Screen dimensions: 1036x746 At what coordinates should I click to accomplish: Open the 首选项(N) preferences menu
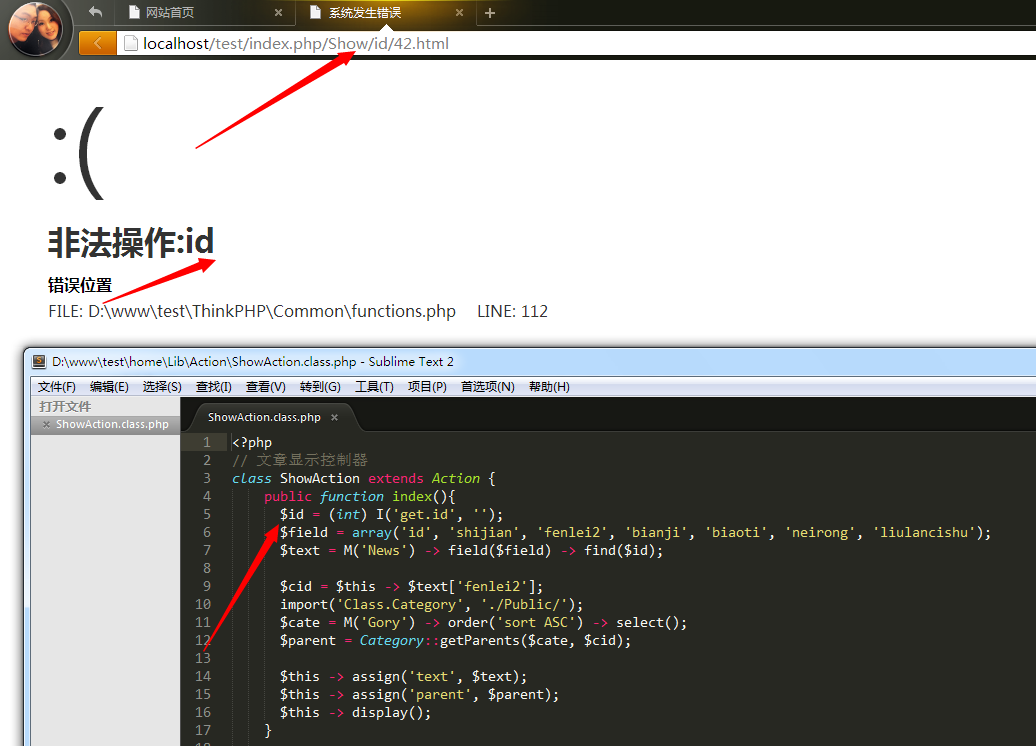pyautogui.click(x=488, y=387)
